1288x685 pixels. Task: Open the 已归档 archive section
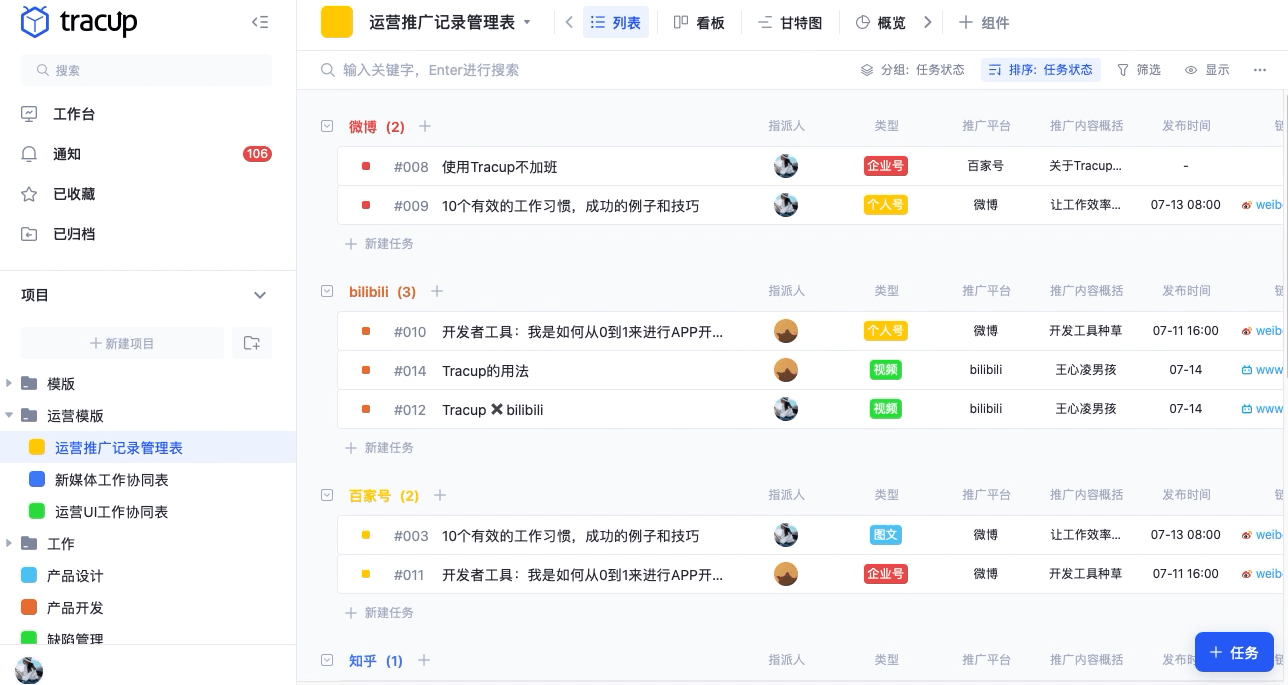74,234
